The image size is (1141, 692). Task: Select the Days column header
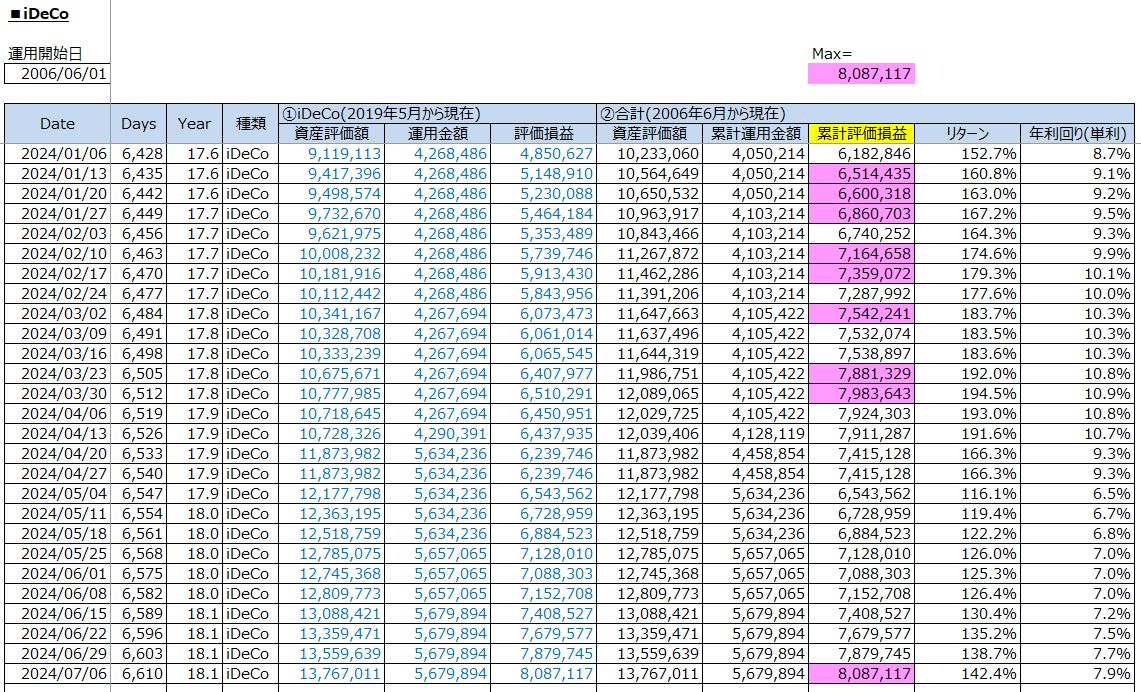point(138,124)
